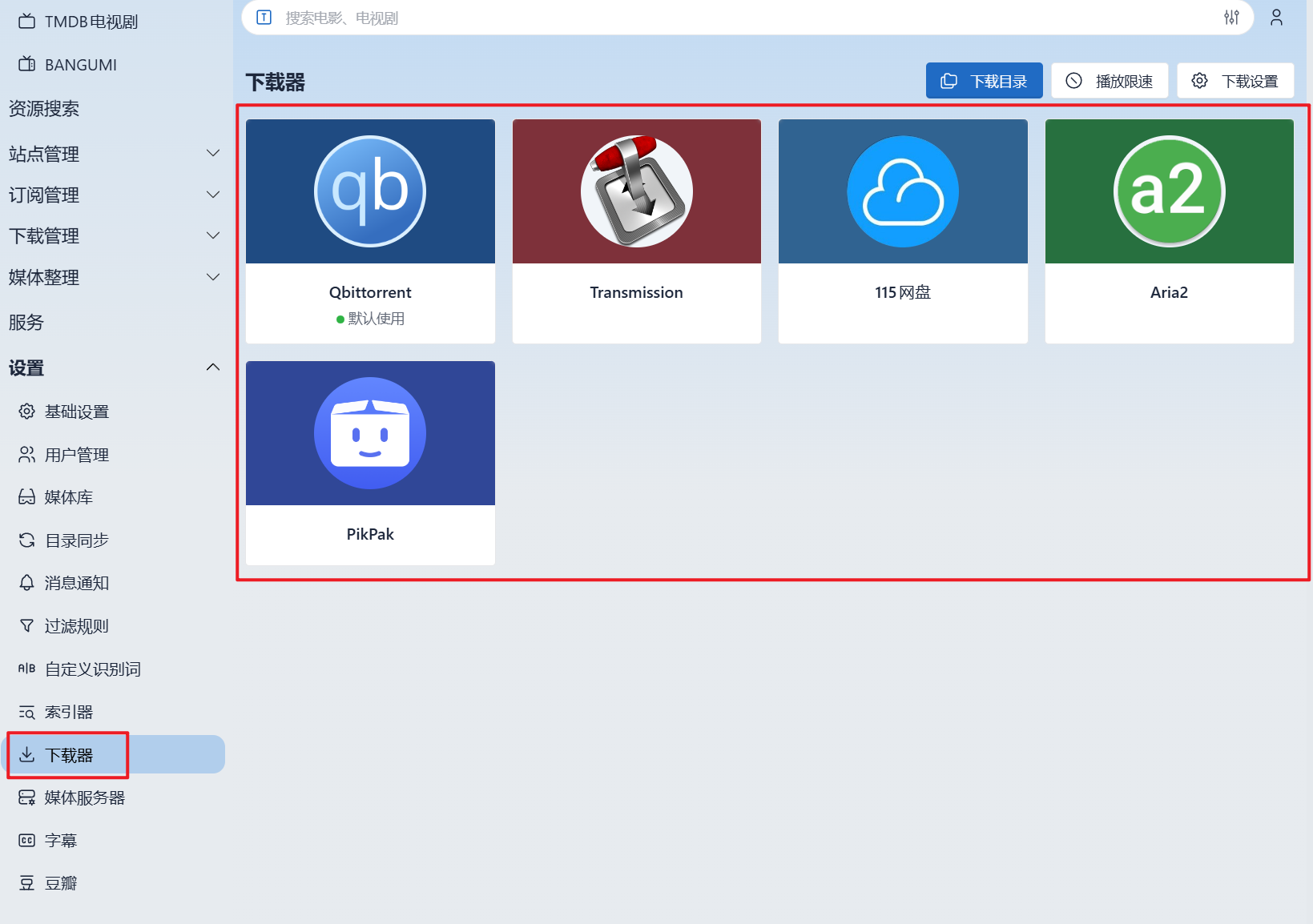1313x924 pixels.
Task: Click the 播放限速 button
Action: click(x=1110, y=81)
